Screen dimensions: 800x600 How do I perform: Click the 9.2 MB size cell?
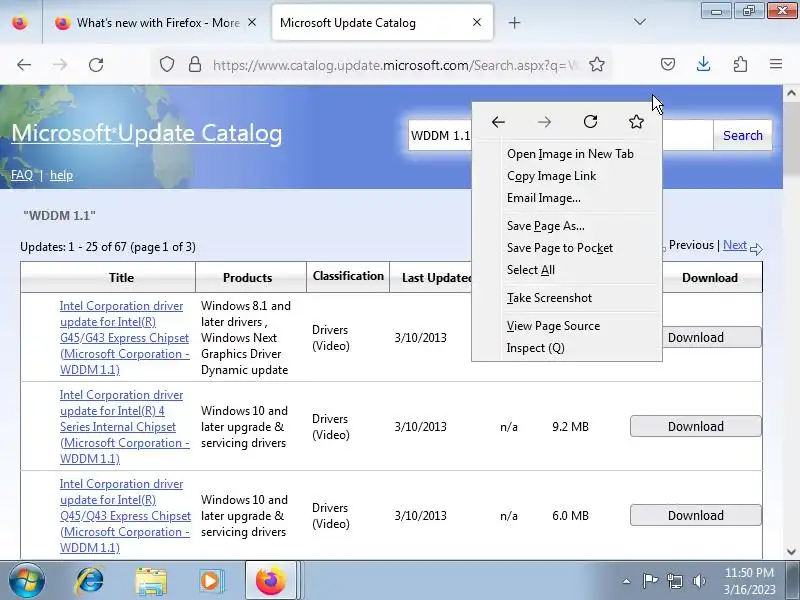[x=570, y=427]
